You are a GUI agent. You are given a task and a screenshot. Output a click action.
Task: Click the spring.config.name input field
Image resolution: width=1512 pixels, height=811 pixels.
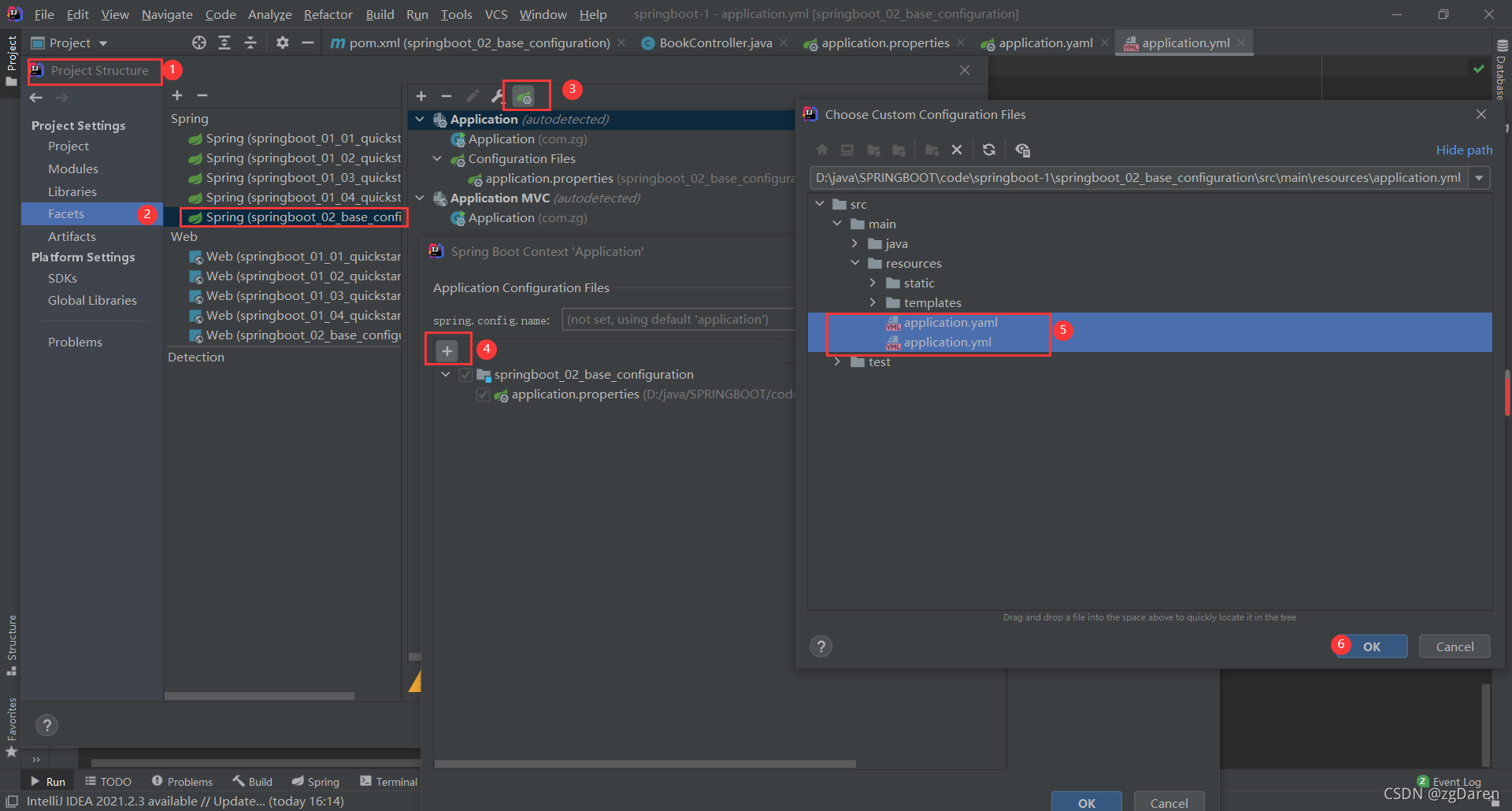[x=679, y=320]
